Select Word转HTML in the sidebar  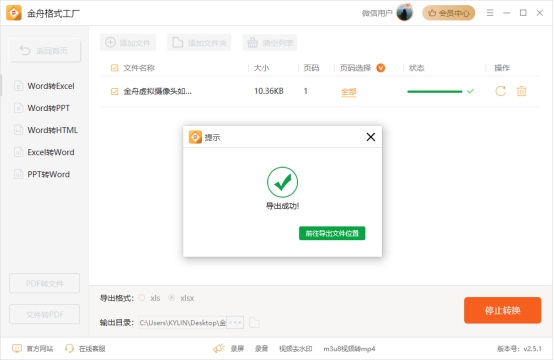click(x=45, y=130)
